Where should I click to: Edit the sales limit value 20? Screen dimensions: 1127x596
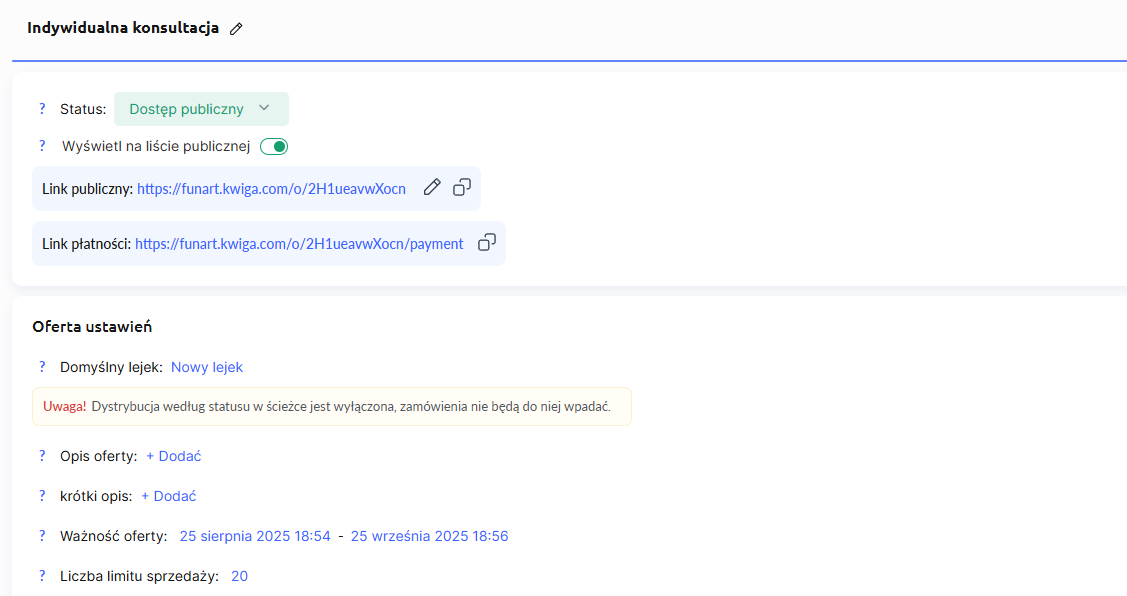pos(239,577)
